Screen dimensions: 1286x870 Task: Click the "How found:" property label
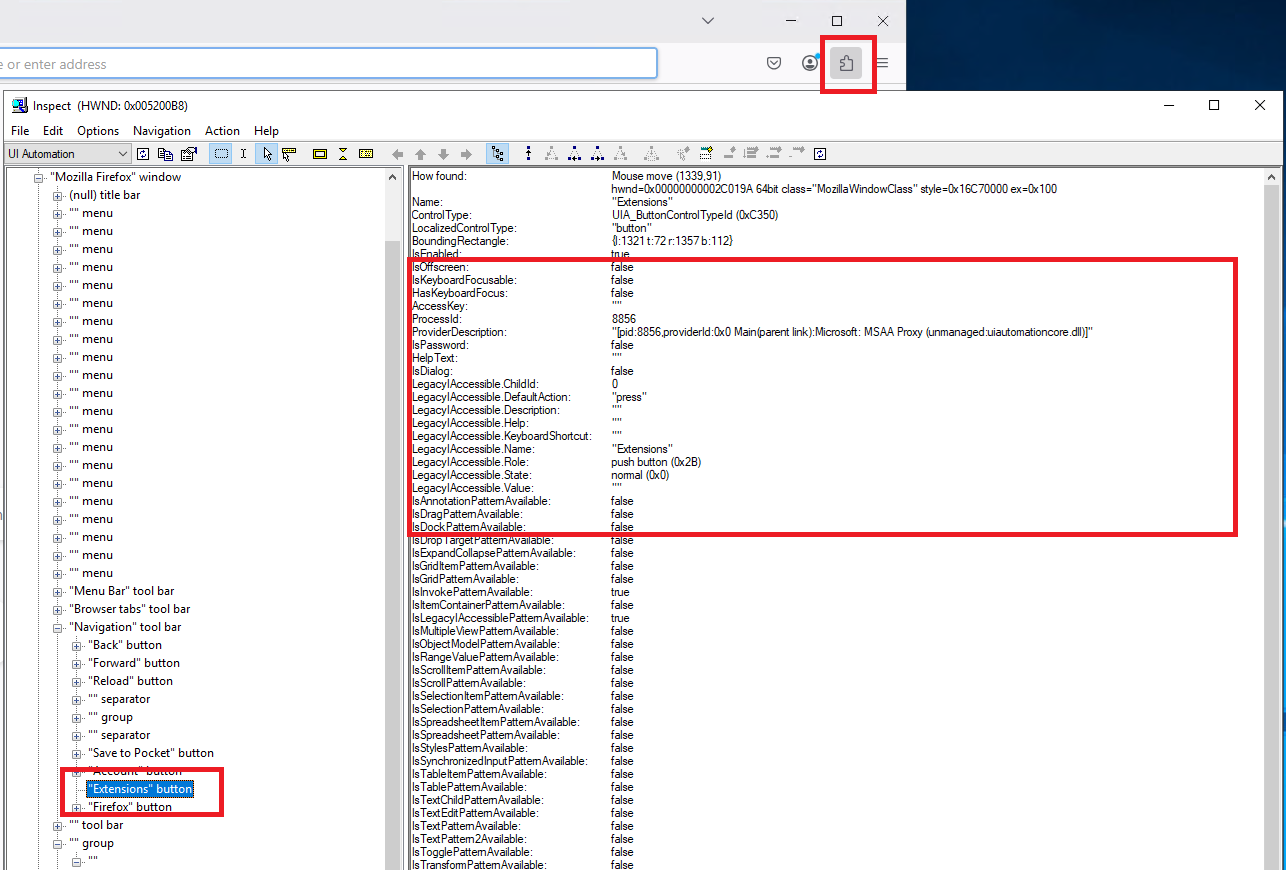click(x=439, y=176)
